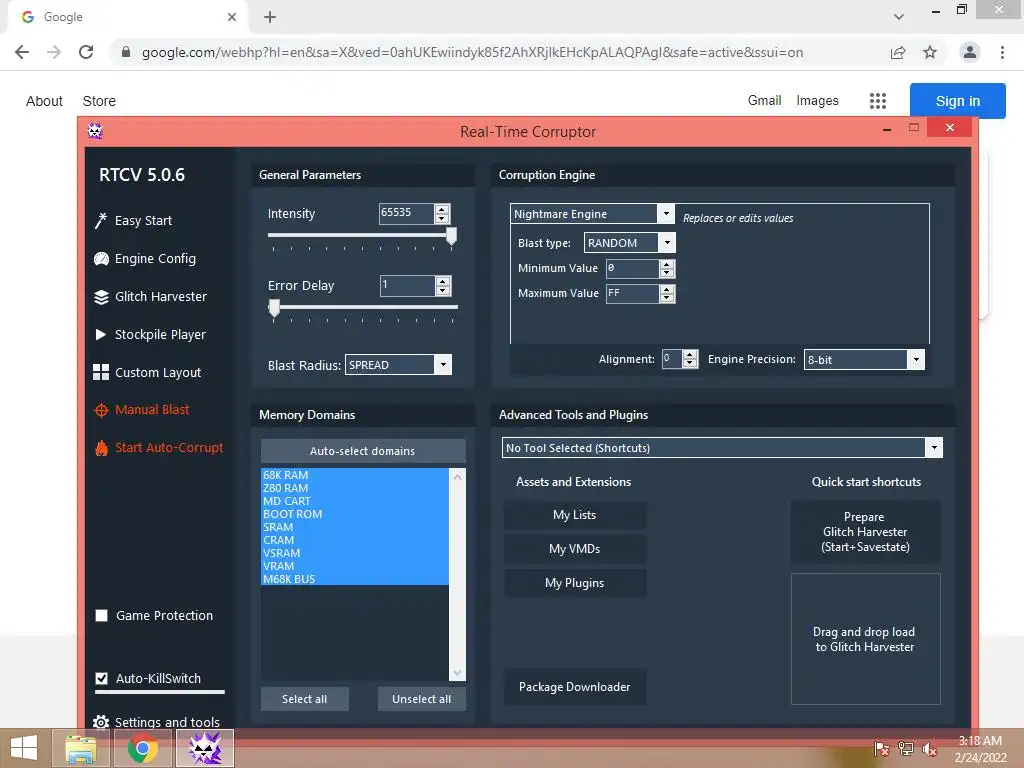Click the Start Auto-Corrupt flame icon
Image resolution: width=1024 pixels, height=768 pixels.
101,448
